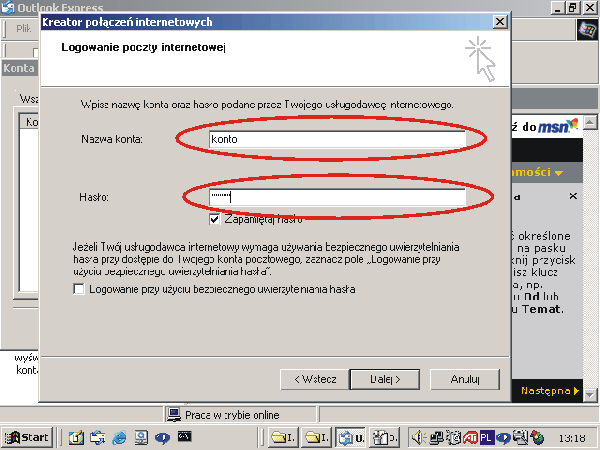This screenshot has width=600, height=450.
Task: Launch Internet Explorer from quick launch
Action: point(120,437)
